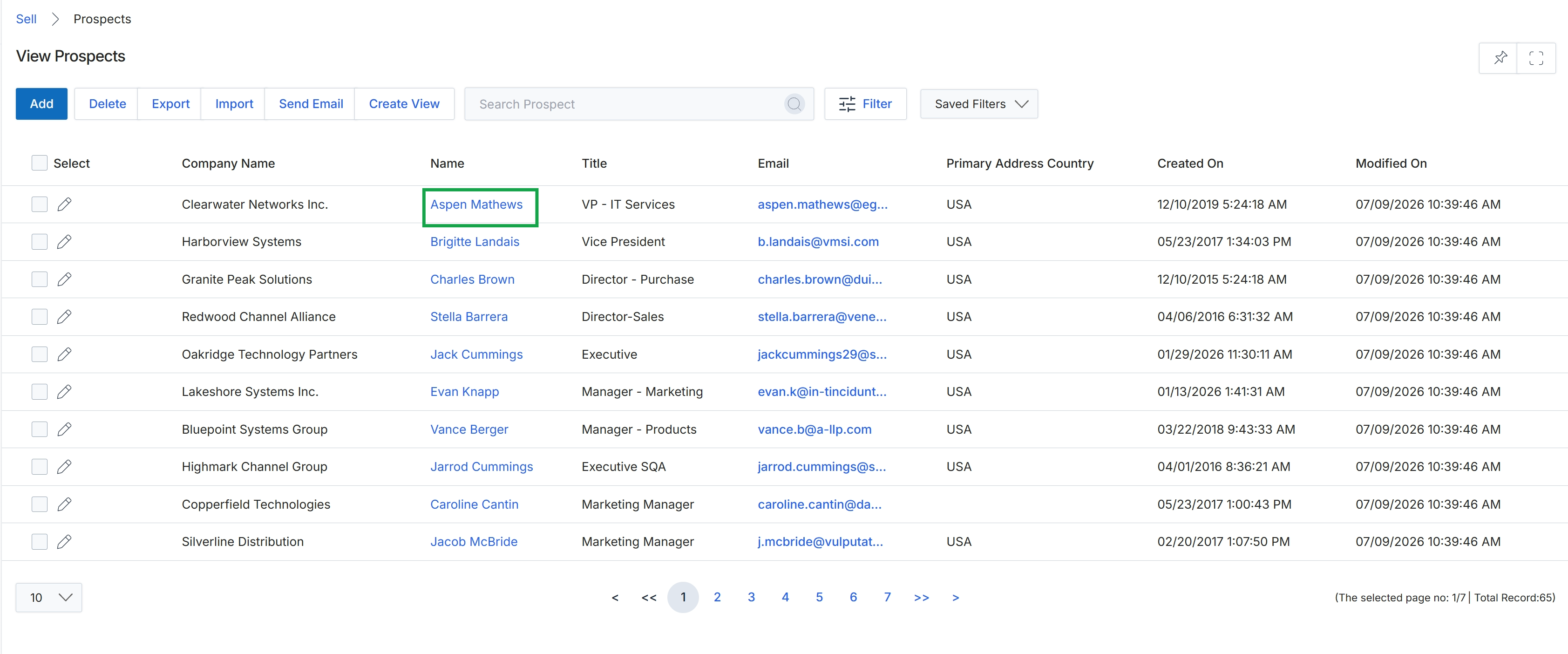Click the single > pagination arrow
Viewport: 1568px width, 654px height.
tap(956, 597)
